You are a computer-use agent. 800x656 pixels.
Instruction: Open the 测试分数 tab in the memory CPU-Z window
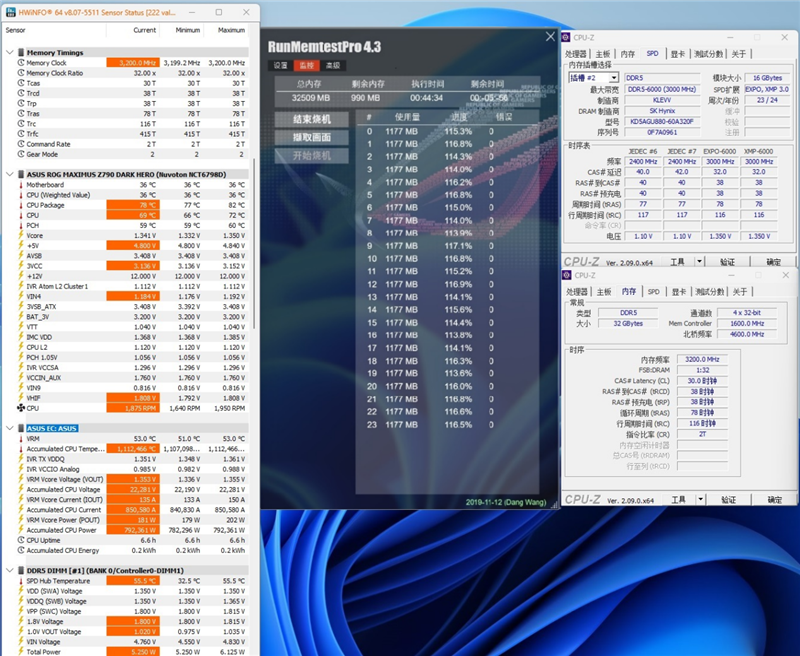pyautogui.click(x=709, y=292)
